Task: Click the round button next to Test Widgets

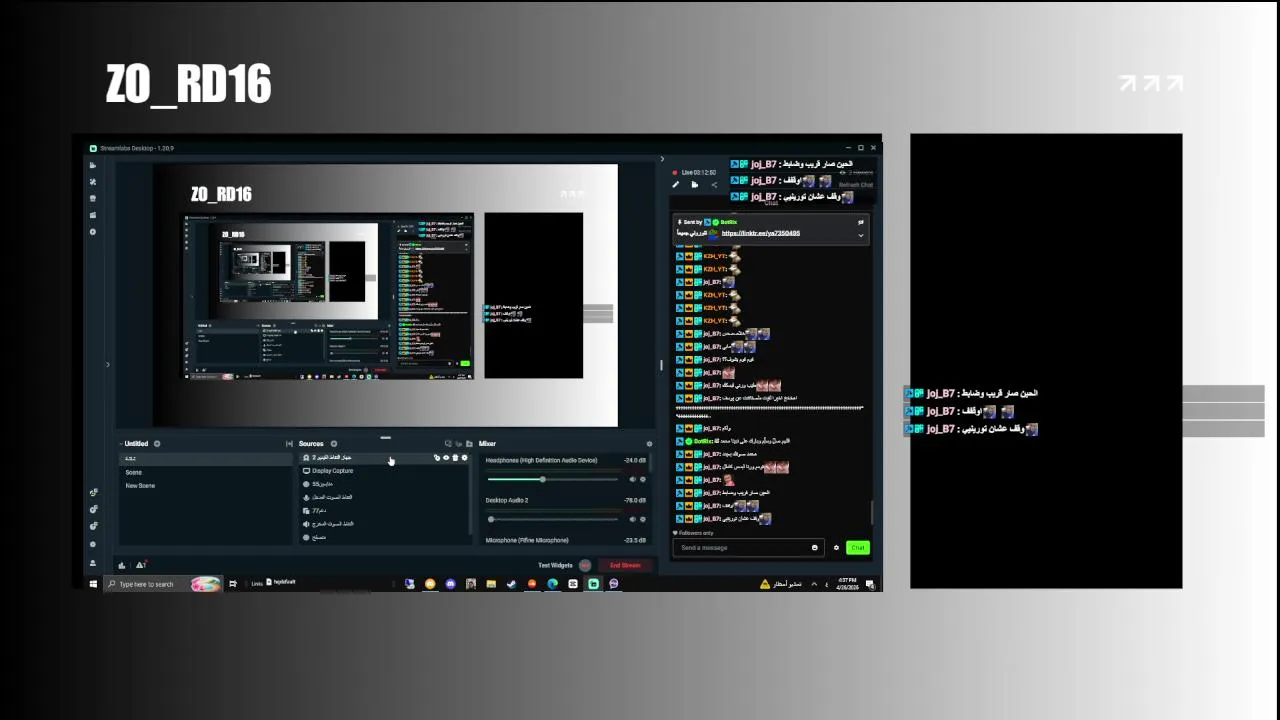Action: (x=585, y=566)
